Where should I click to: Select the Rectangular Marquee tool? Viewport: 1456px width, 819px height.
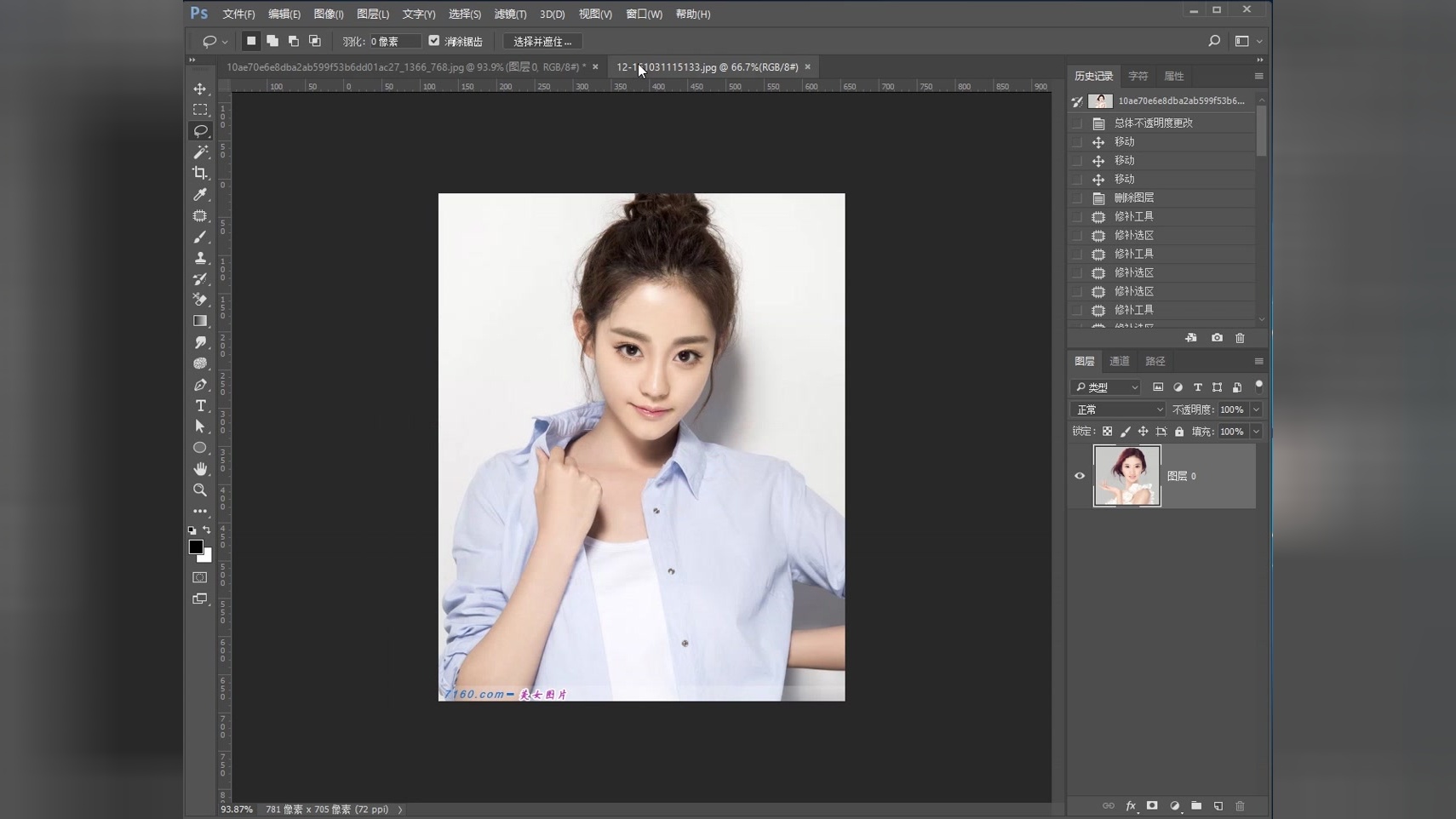200,110
